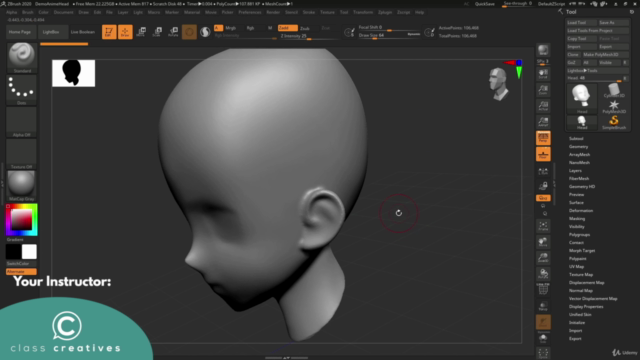Toggle the Zadd mode
The height and width of the screenshot is (360, 640).
point(287,28)
